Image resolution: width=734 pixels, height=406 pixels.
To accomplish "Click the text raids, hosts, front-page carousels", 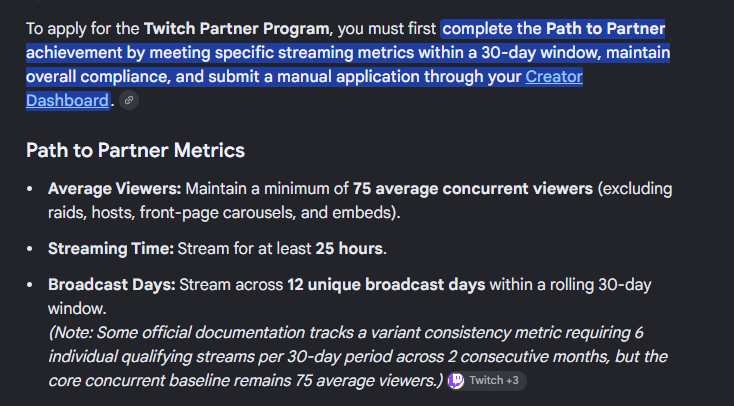I will (172, 213).
